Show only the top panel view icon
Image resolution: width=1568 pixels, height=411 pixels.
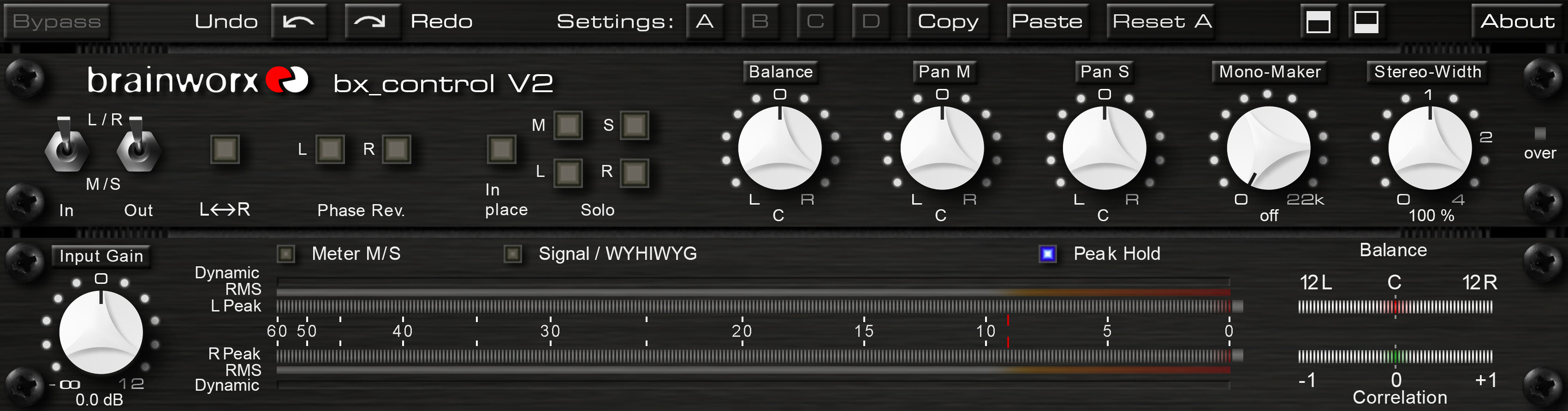coord(1319,22)
